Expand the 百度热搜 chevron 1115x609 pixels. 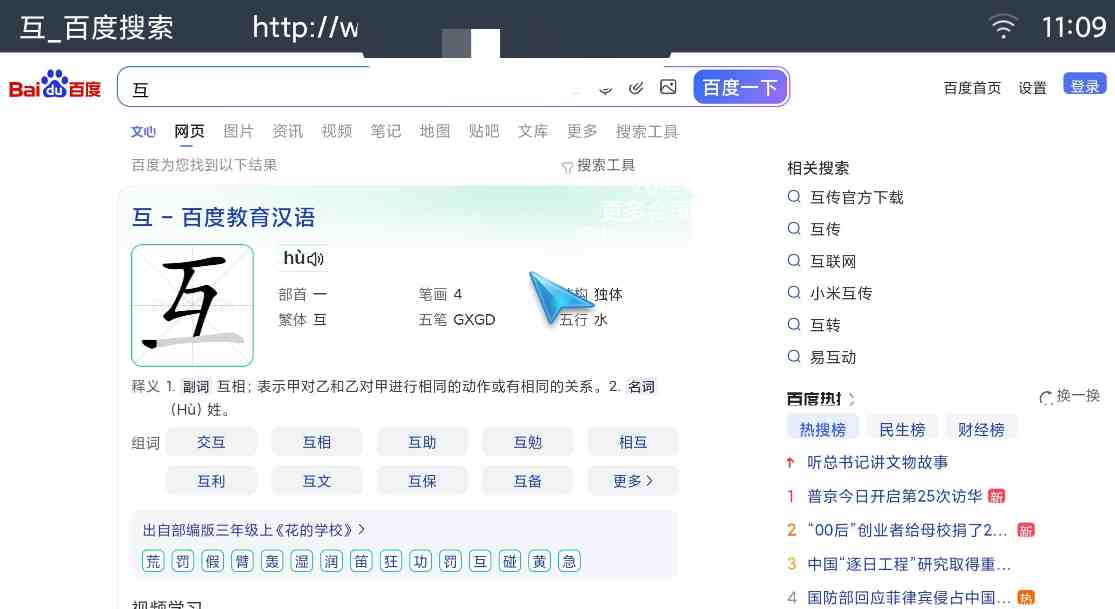pos(852,399)
